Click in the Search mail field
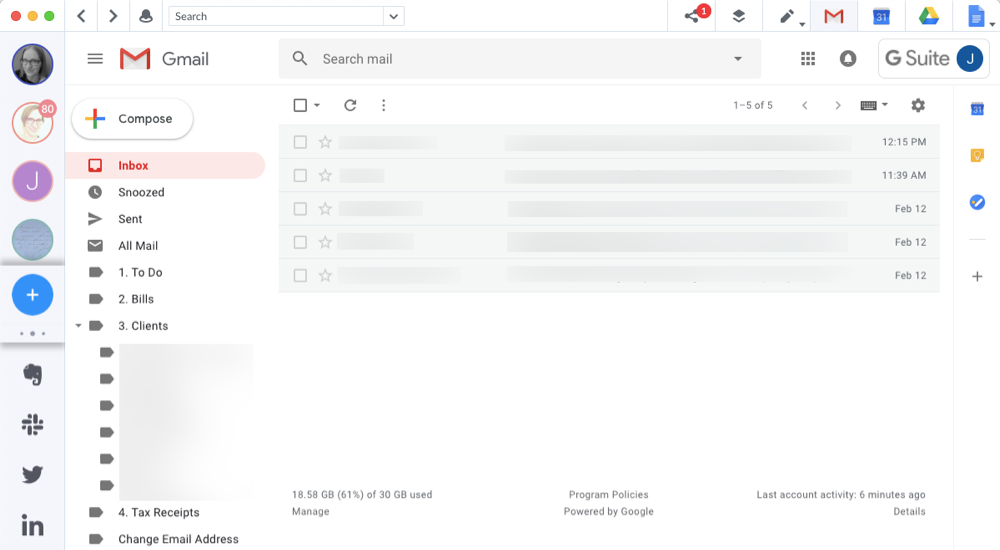The image size is (1000, 550). click(520, 59)
